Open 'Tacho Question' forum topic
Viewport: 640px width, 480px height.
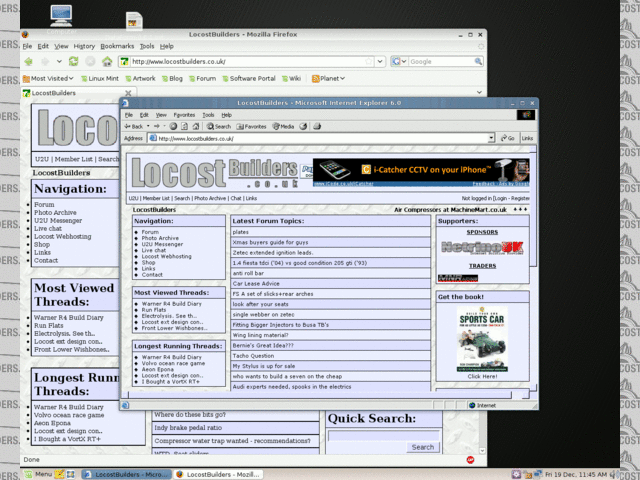[253, 356]
